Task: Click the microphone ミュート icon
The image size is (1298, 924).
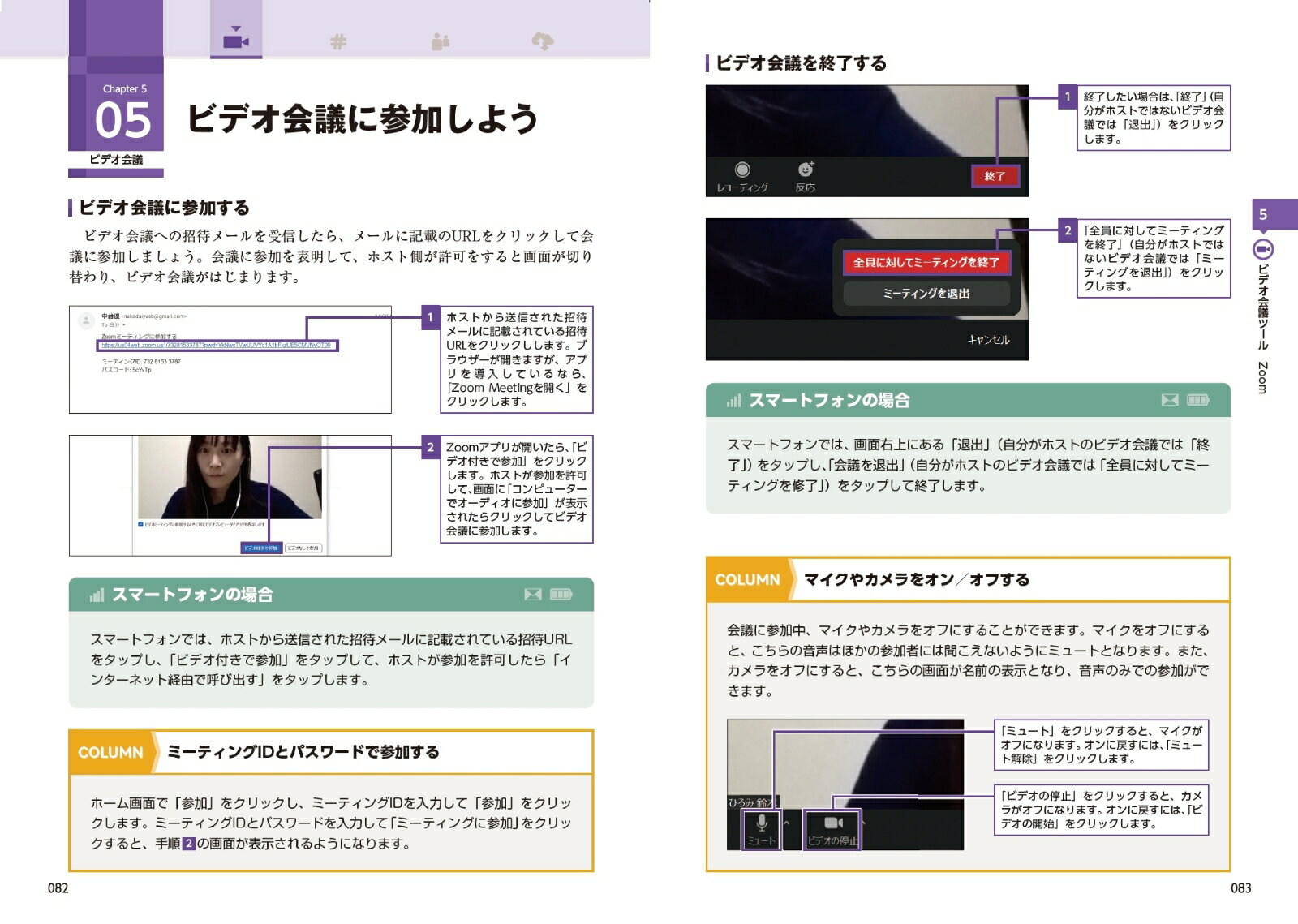Action: 762,823
